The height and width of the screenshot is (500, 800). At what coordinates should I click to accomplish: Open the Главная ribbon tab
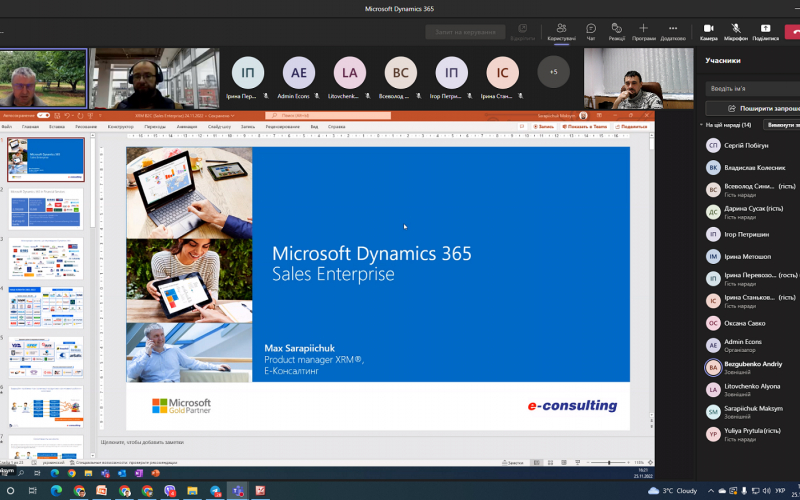pyautogui.click(x=30, y=127)
